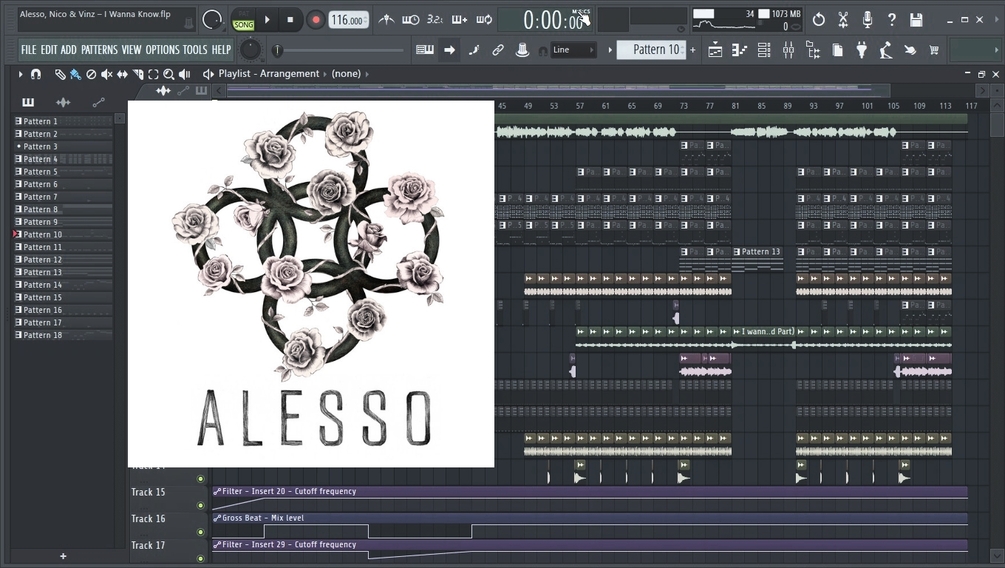Open the VIEW menu
1005x568 pixels.
pos(131,49)
